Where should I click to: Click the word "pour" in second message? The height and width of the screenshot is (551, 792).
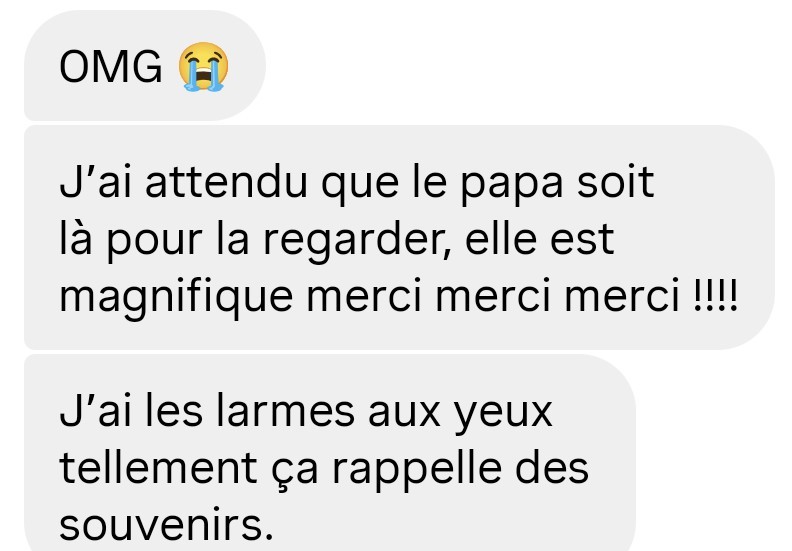(155, 242)
